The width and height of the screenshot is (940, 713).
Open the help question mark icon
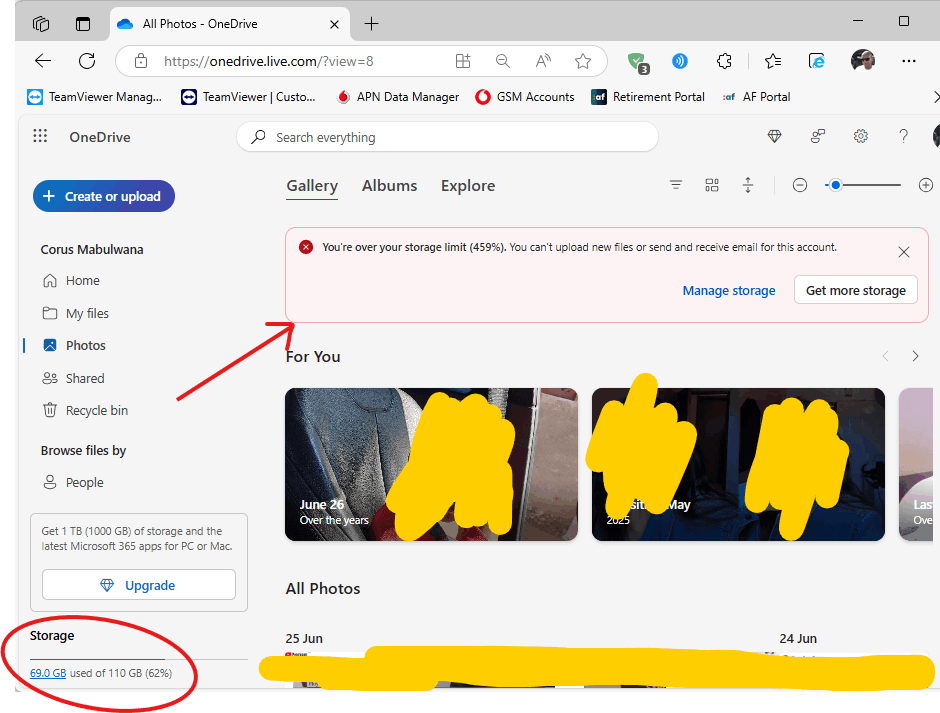[903, 137]
